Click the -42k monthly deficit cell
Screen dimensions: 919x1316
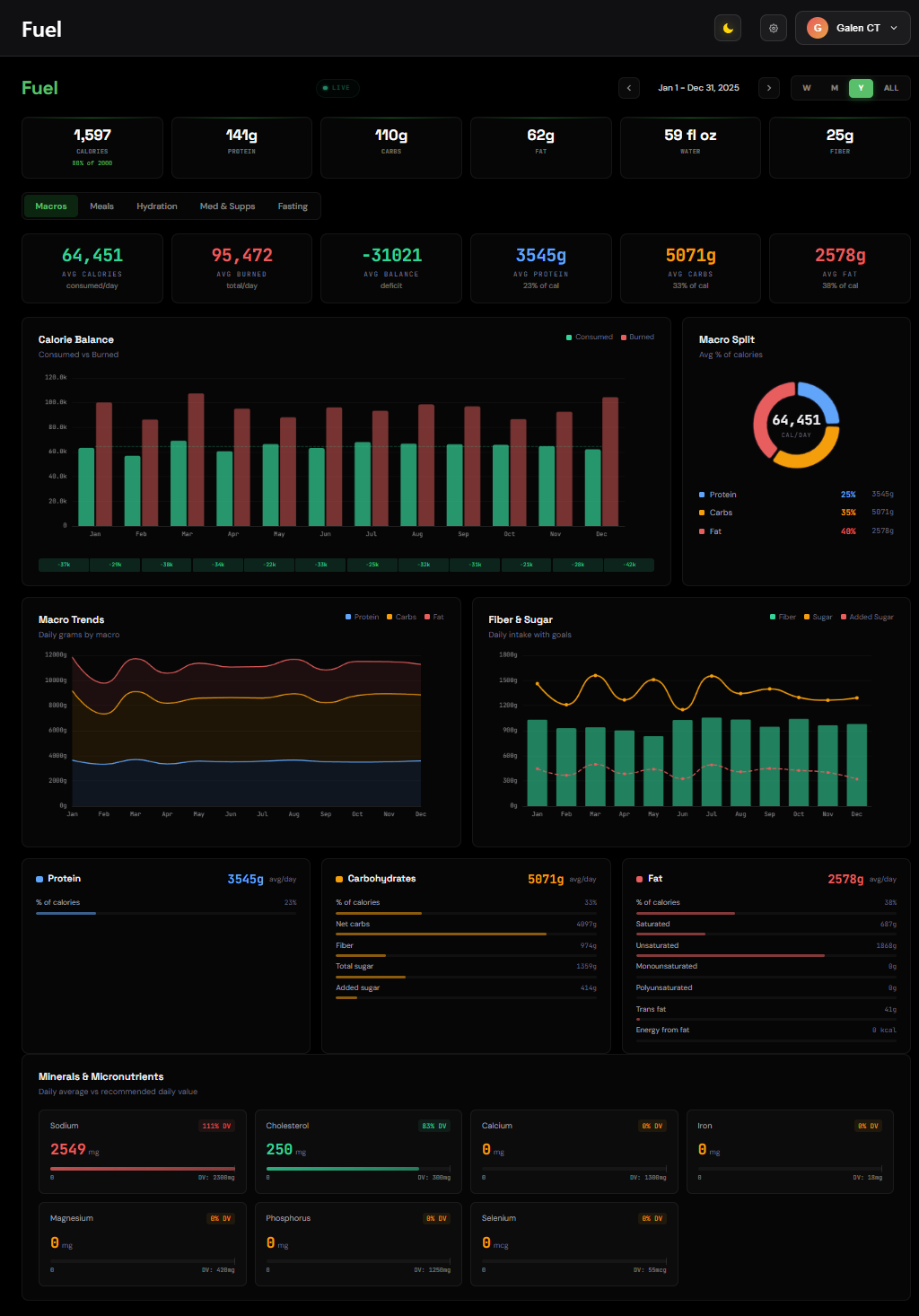point(629,565)
